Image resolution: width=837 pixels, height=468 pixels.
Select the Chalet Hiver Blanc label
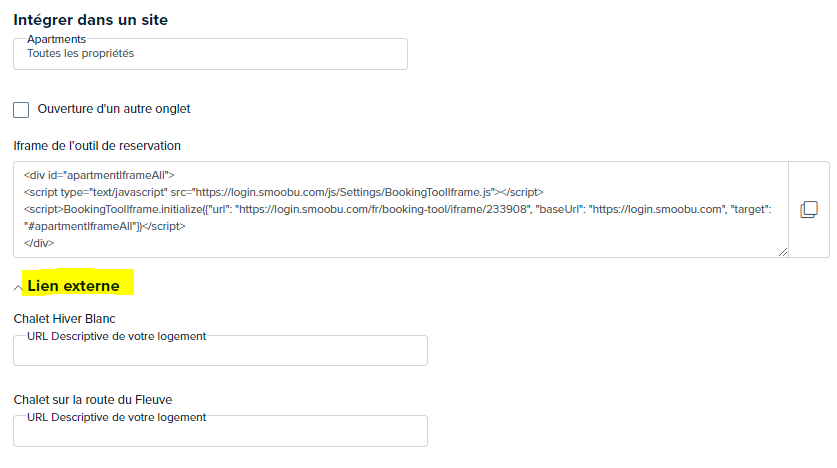click(65, 319)
